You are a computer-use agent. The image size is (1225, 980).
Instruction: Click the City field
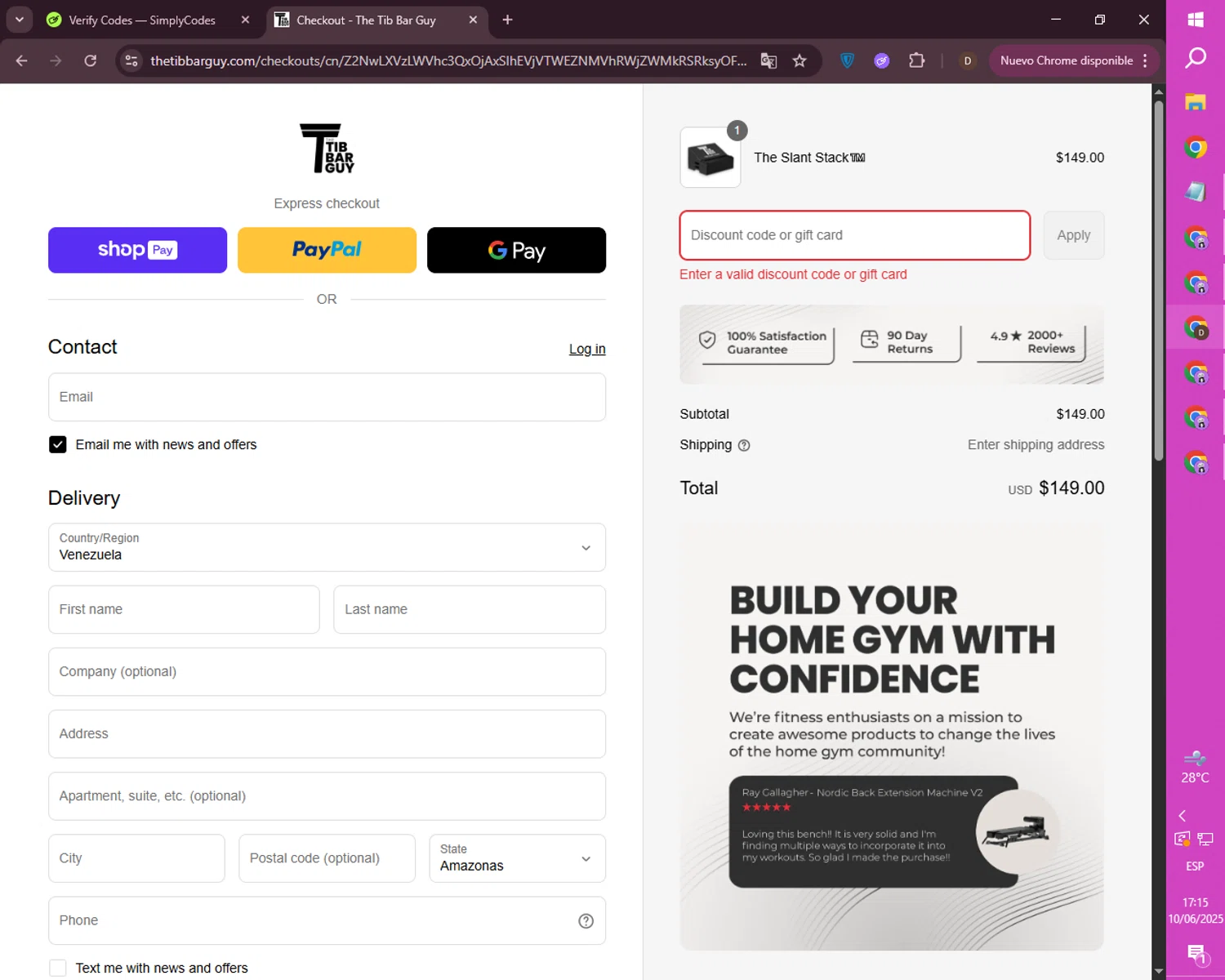tap(136, 858)
